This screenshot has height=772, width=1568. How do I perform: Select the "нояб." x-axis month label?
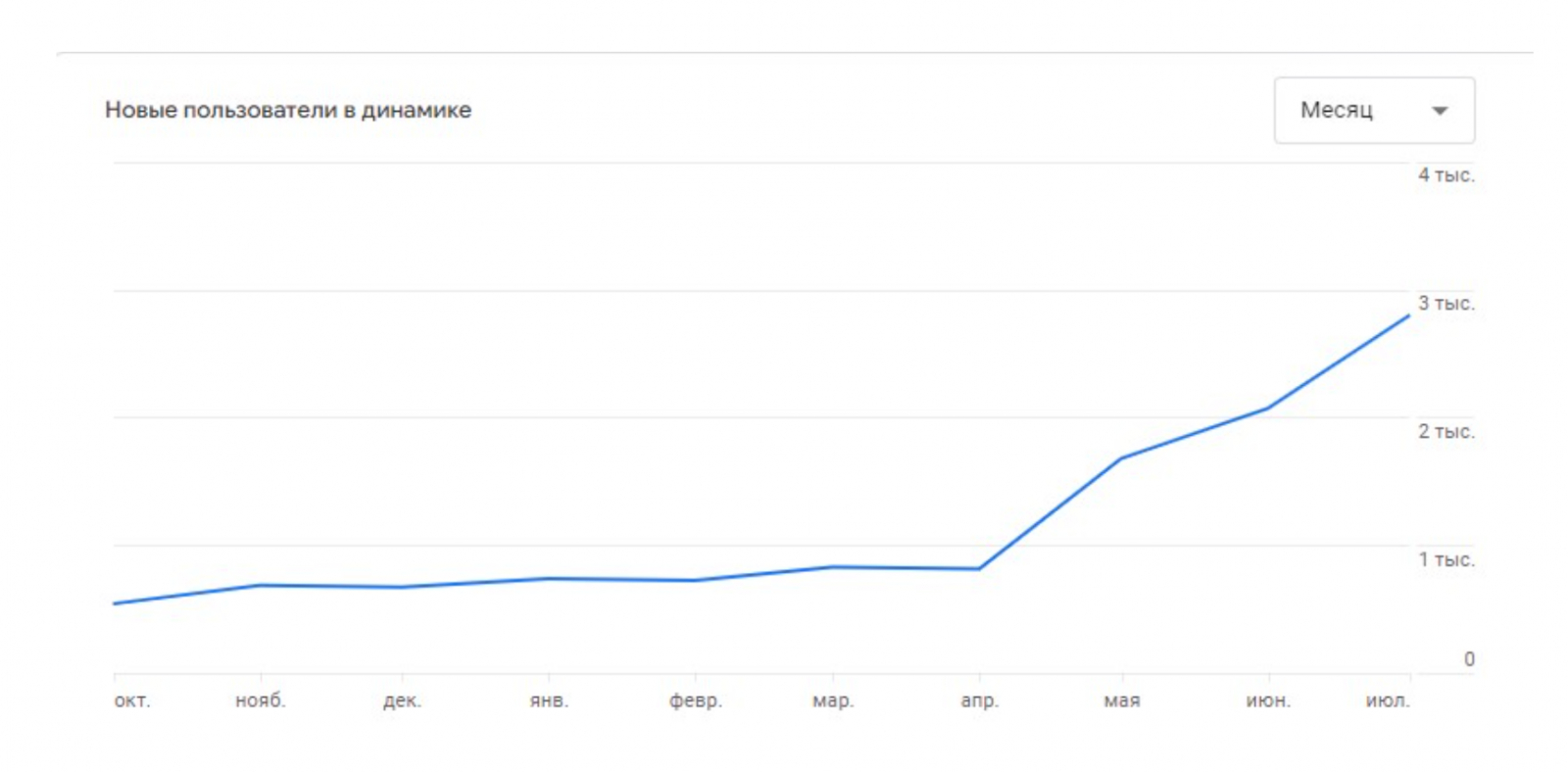[261, 700]
